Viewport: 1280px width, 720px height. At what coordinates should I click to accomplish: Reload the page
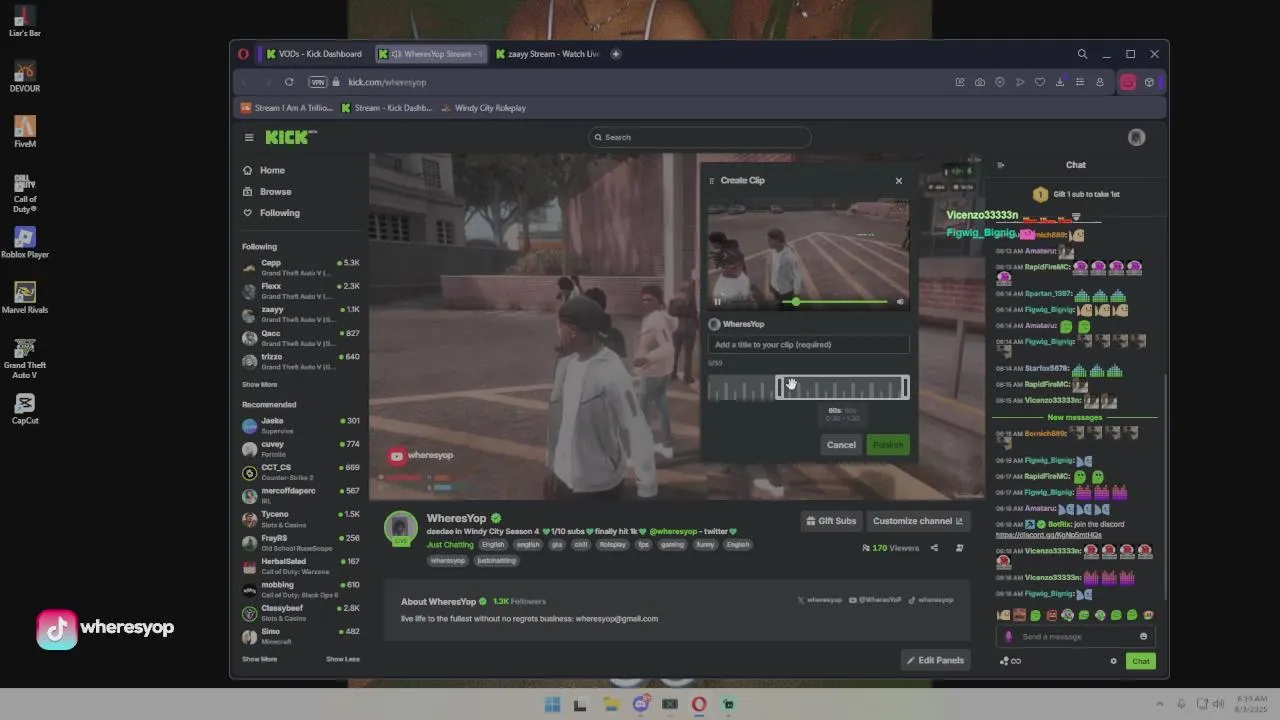click(x=289, y=82)
